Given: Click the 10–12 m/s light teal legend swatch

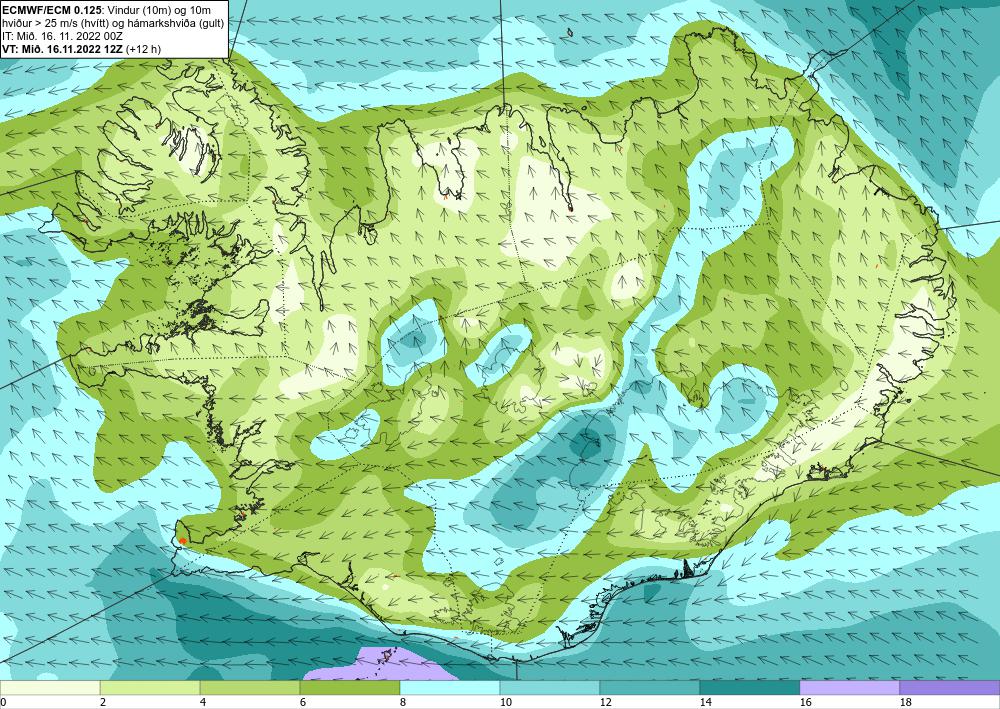Looking at the screenshot, I should [x=550, y=688].
